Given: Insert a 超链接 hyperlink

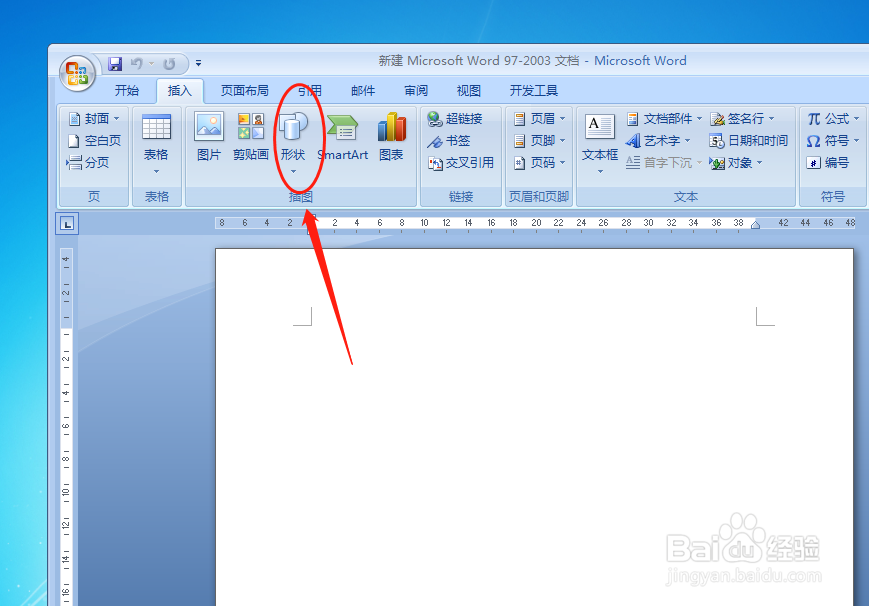Looking at the screenshot, I should pyautogui.click(x=455, y=119).
